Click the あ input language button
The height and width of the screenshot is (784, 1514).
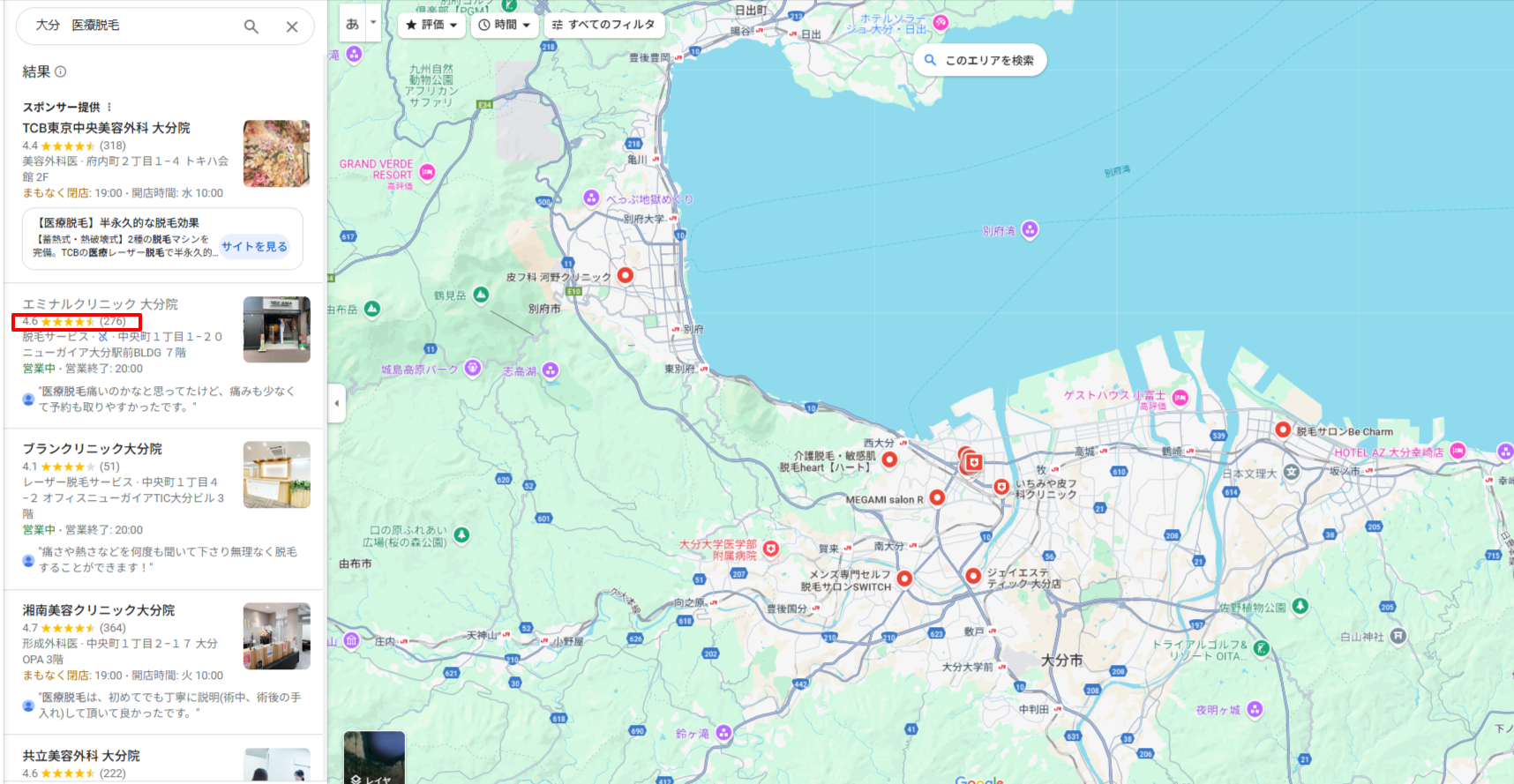(x=352, y=24)
